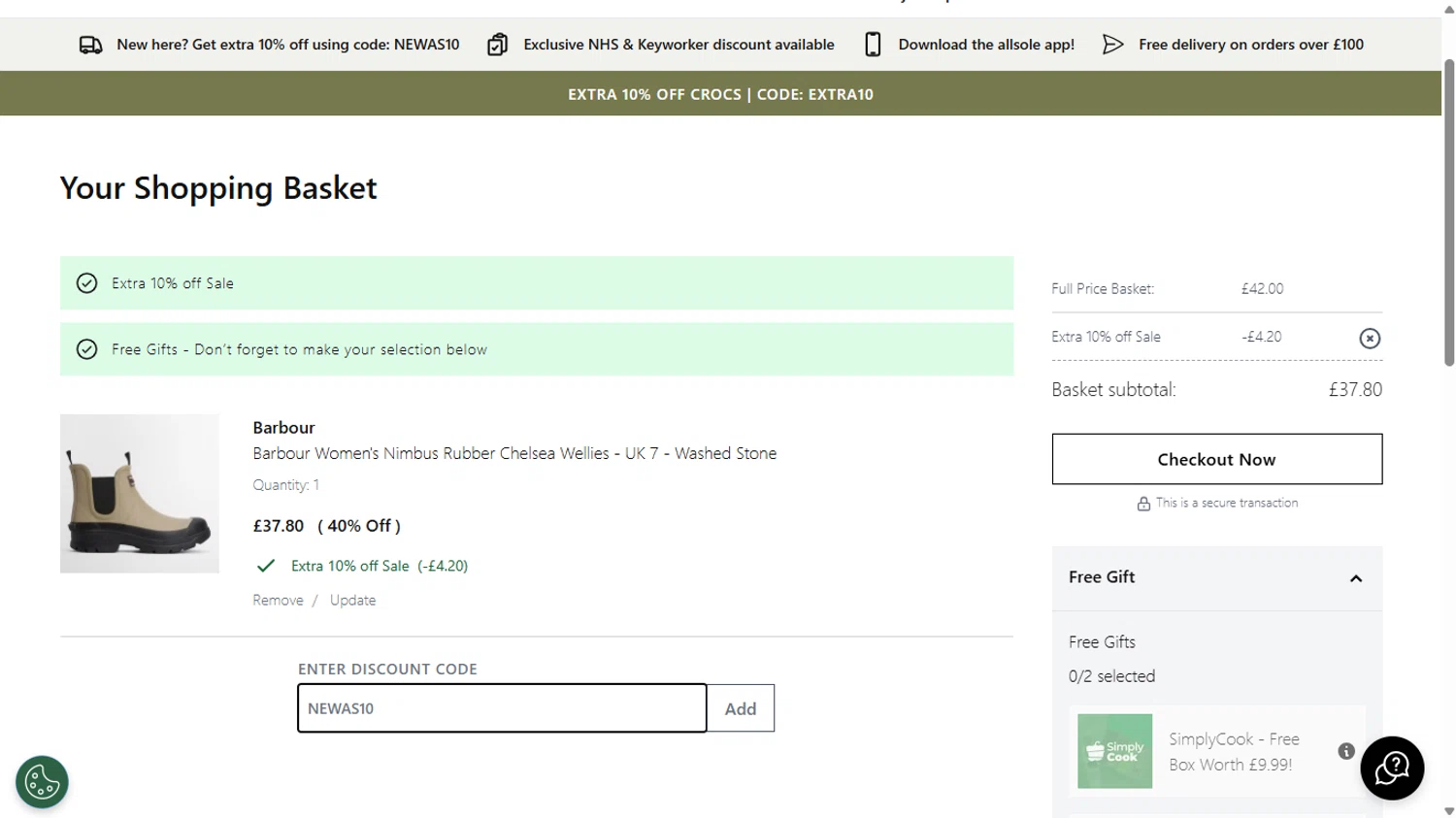Click the paper plane free delivery icon
Viewport: 1456px width, 818px height.
pyautogui.click(x=1112, y=45)
